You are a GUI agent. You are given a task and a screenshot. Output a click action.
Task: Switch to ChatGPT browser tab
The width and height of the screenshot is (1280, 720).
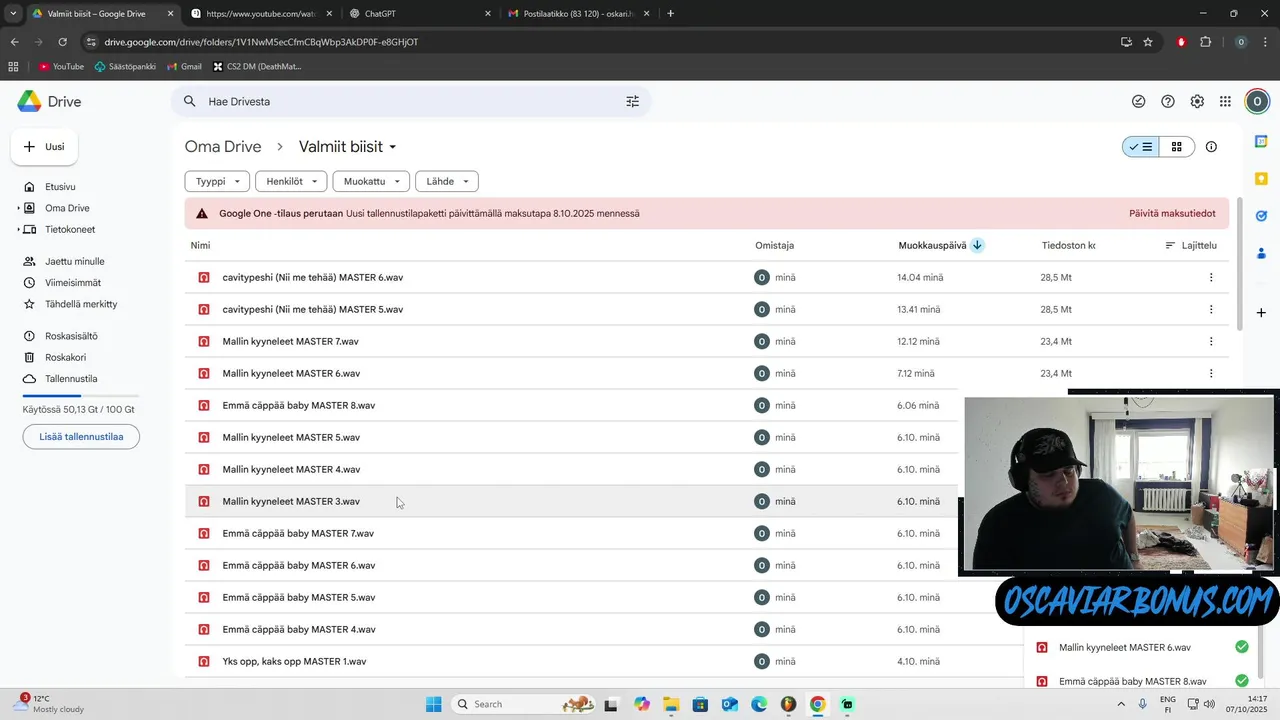click(419, 13)
